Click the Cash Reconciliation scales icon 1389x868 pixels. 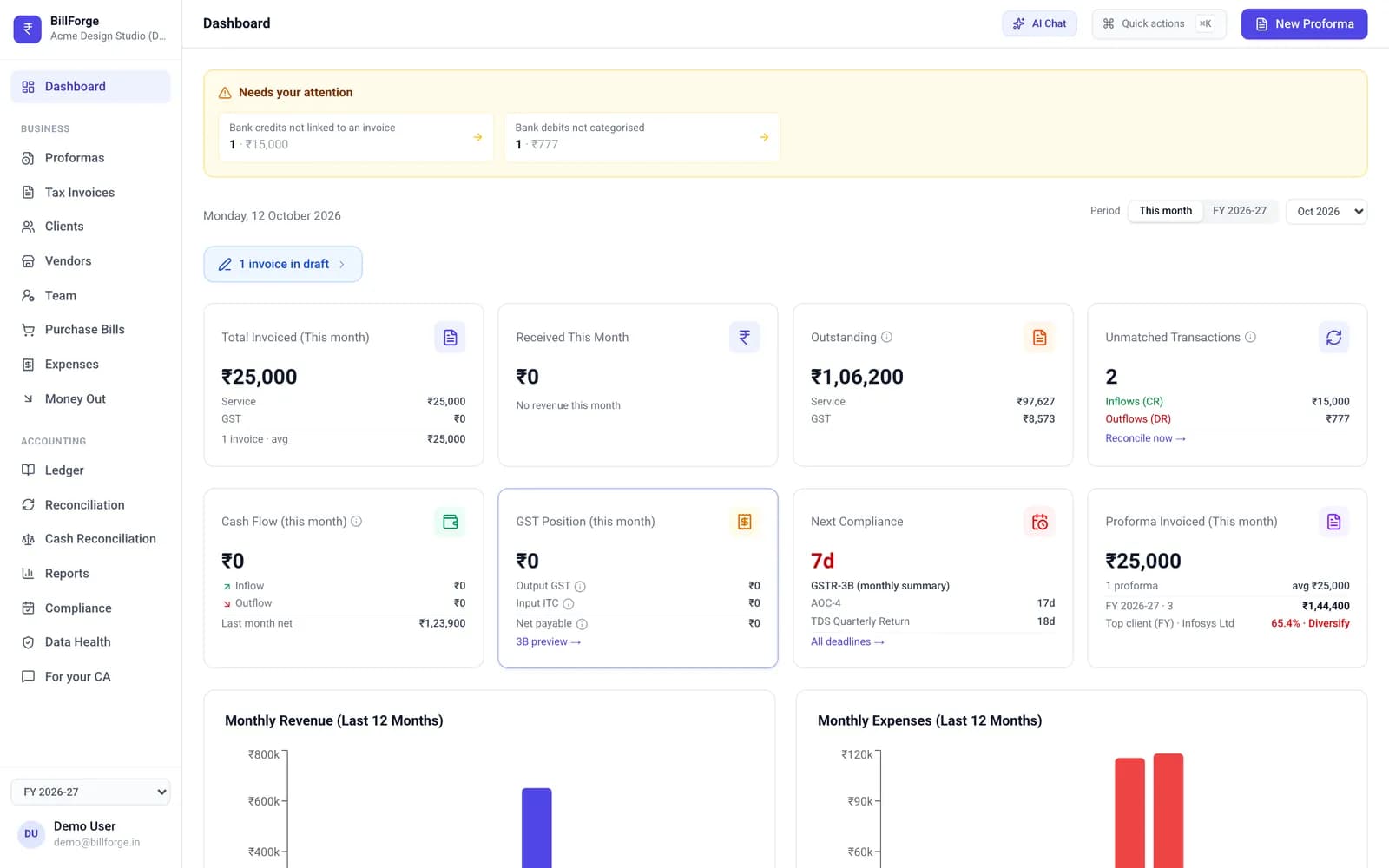[x=28, y=539]
